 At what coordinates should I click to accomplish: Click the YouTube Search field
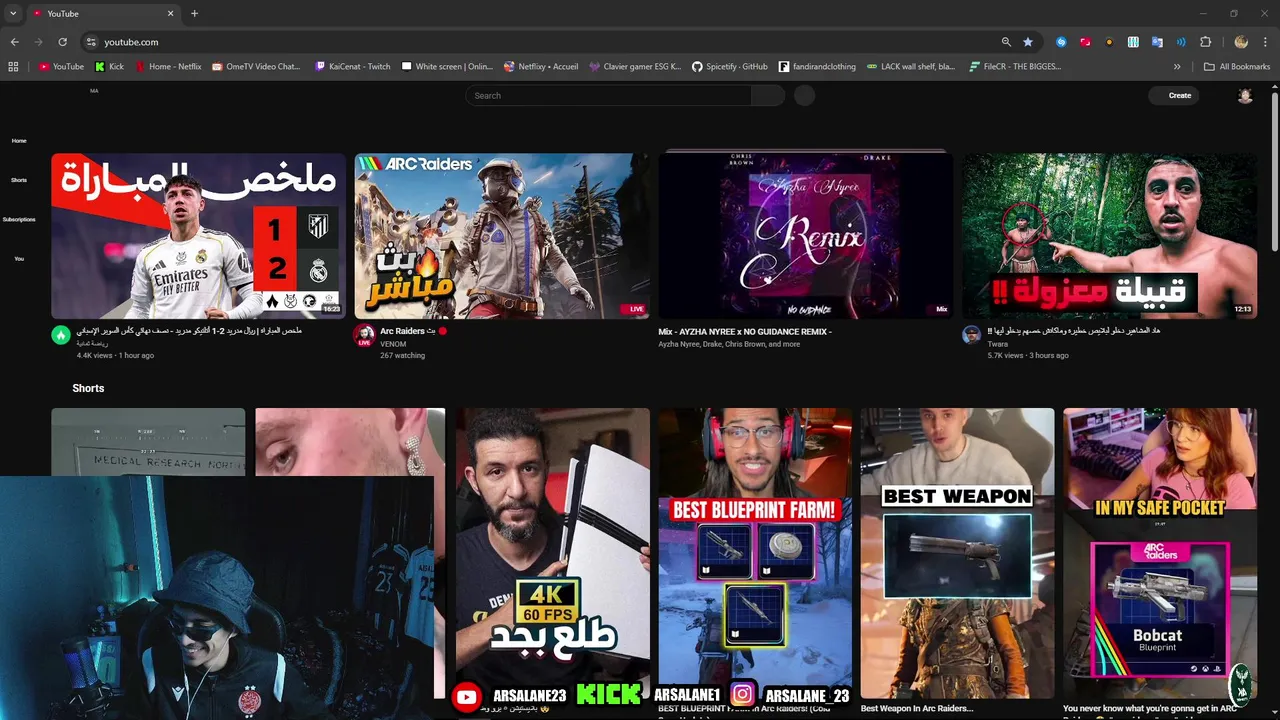(609, 96)
